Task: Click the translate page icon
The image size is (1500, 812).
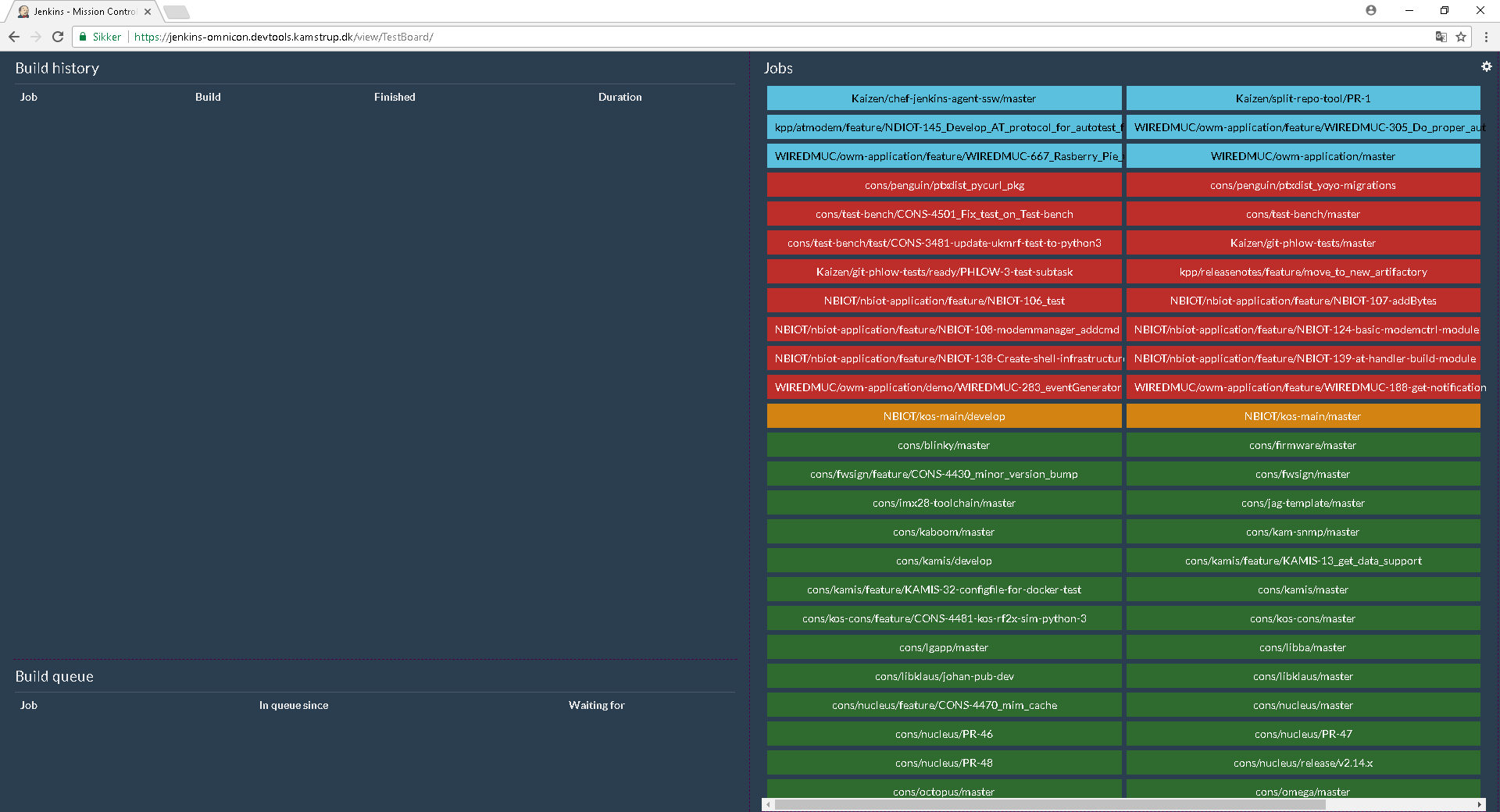Action: pos(1441,37)
